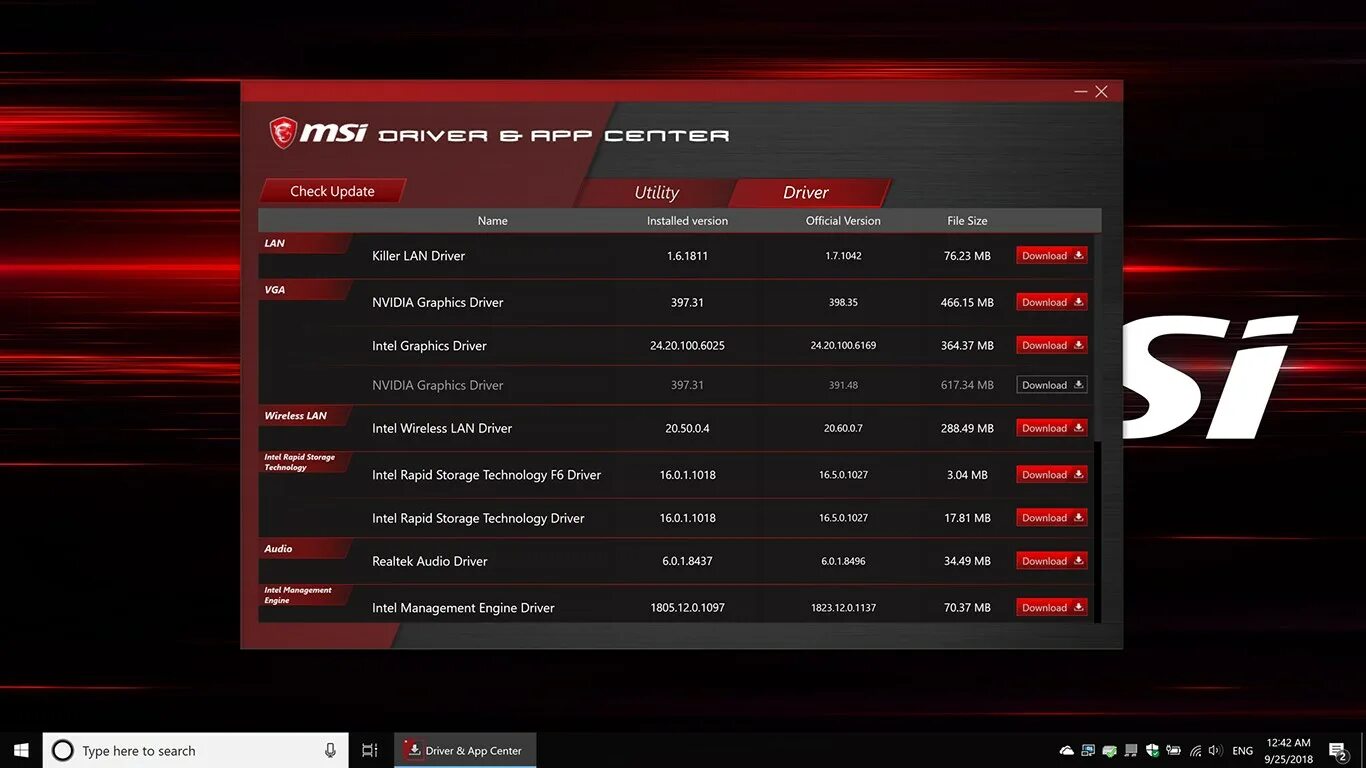Click the MSI dragon shield logo

pyautogui.click(x=283, y=133)
